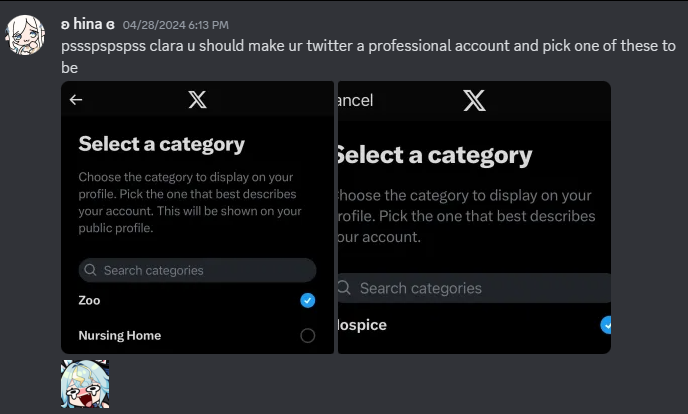Click the crying Furina emoji sticker
This screenshot has height=414, width=688.
click(85, 384)
